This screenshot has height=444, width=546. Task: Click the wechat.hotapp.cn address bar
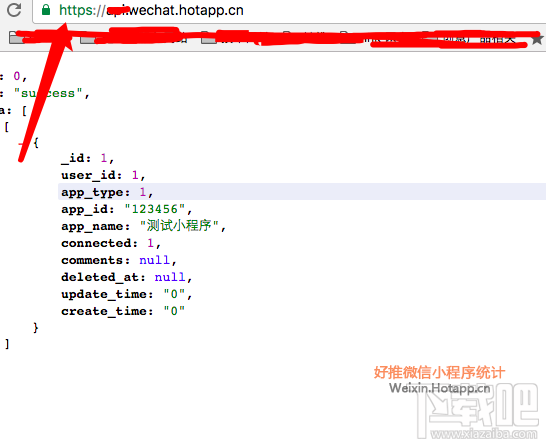[x=289, y=11]
